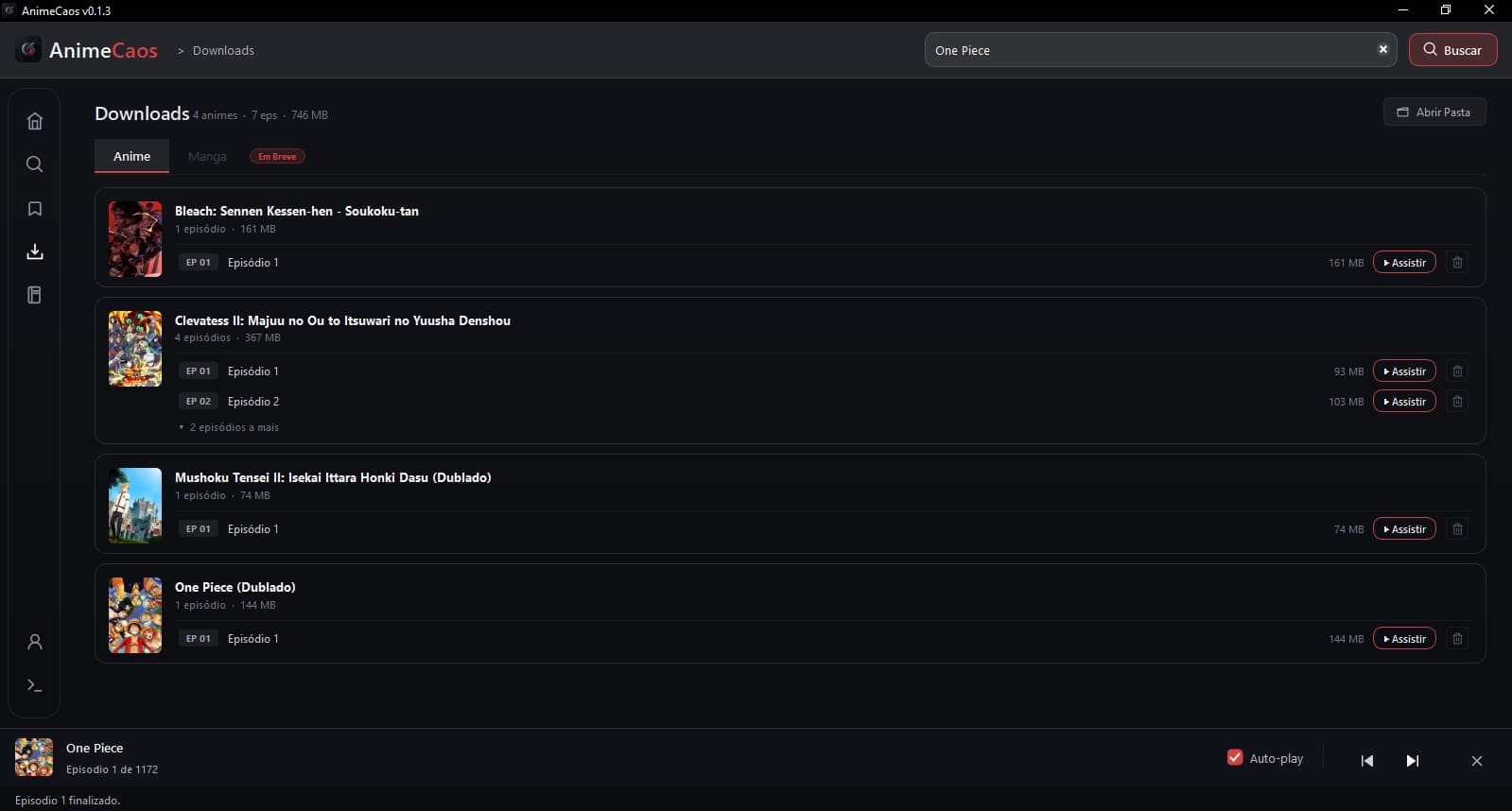Screen dimensions: 1512x811
Task: Watch Clevatess Episódio 2 with Assistir
Action: pos(1404,402)
